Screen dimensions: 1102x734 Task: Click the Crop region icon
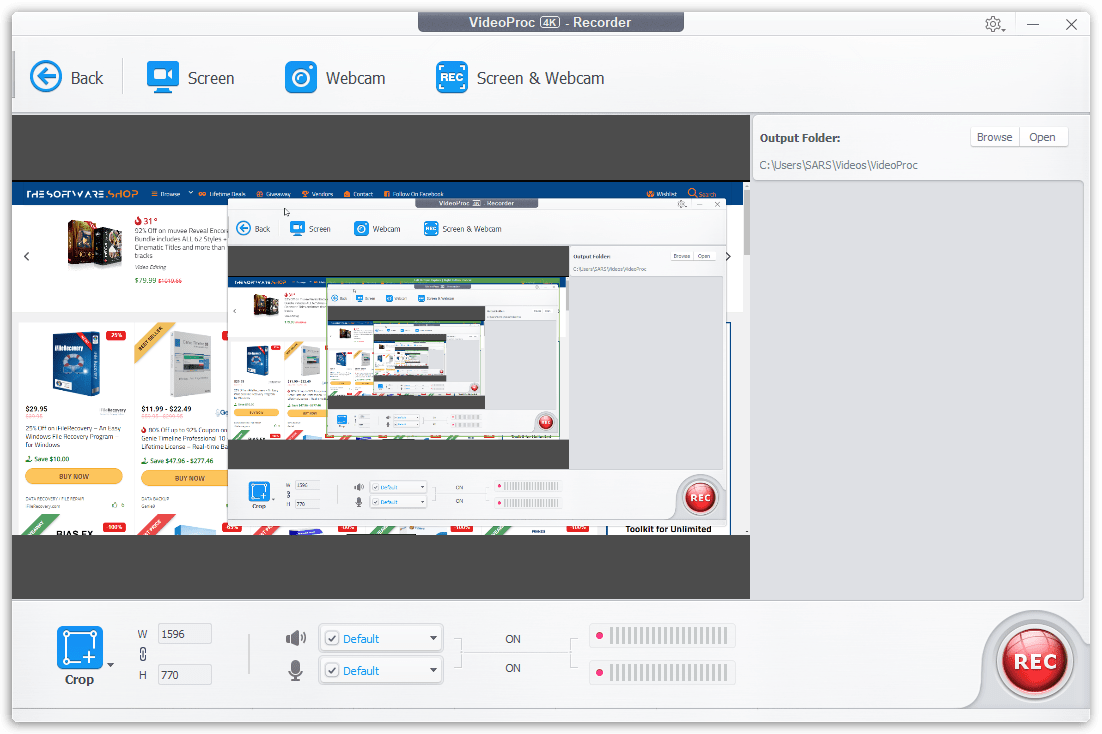[79, 648]
